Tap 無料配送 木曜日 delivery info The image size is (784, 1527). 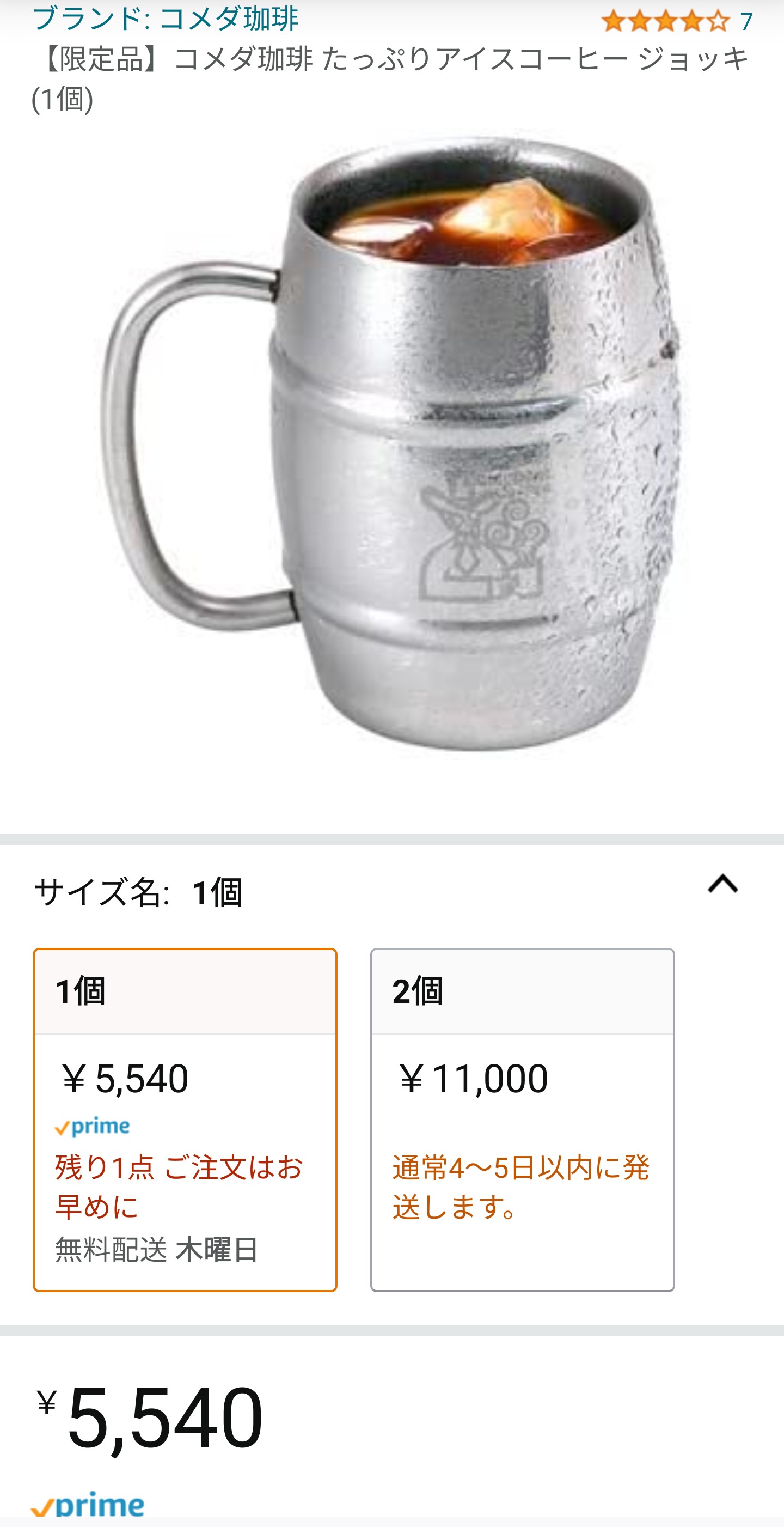157,1250
